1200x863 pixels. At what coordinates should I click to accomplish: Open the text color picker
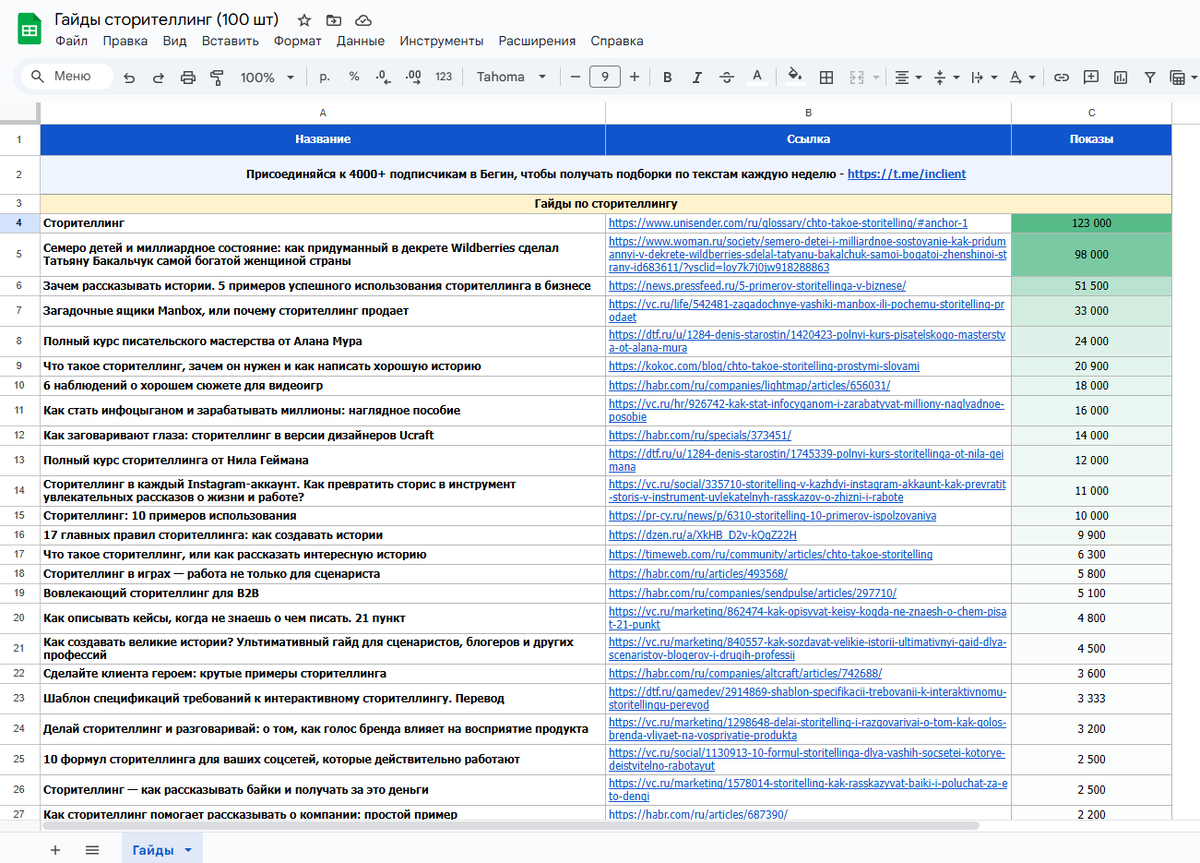pyautogui.click(x=757, y=77)
